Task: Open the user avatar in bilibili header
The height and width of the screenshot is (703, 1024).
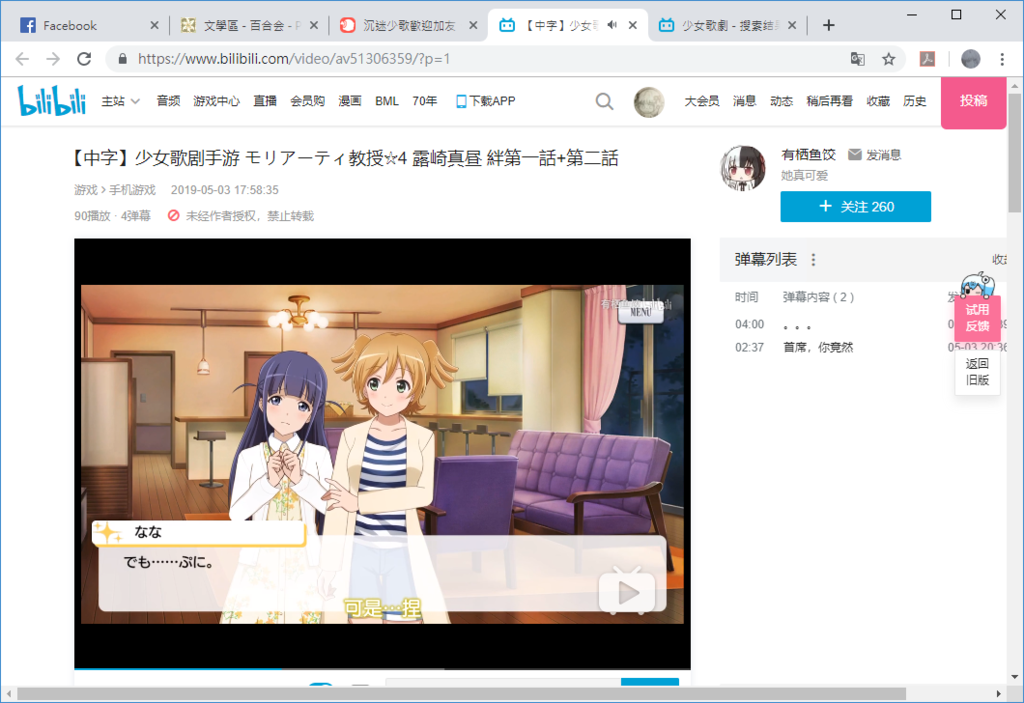Action: click(648, 102)
